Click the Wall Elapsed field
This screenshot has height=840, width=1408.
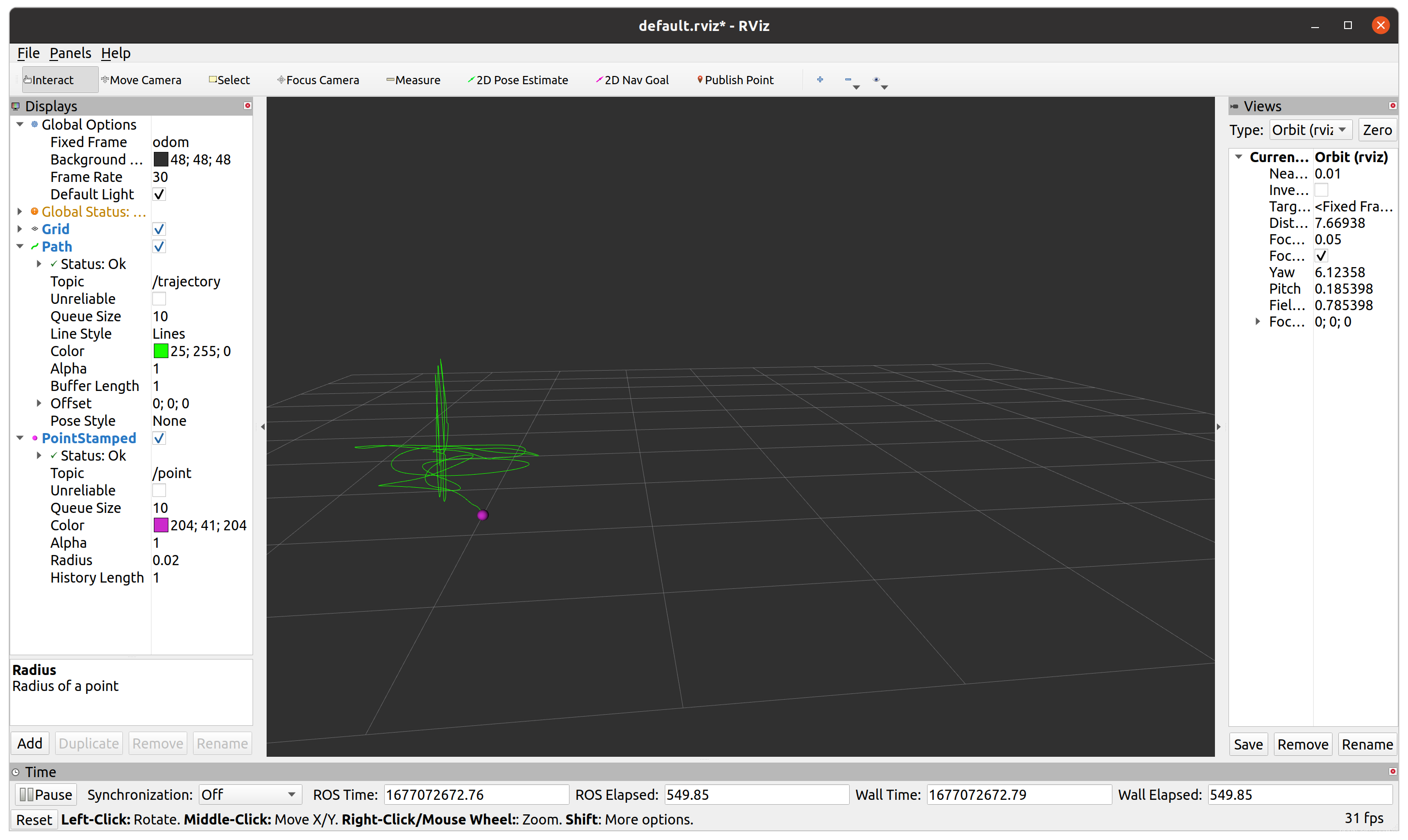[1300, 794]
